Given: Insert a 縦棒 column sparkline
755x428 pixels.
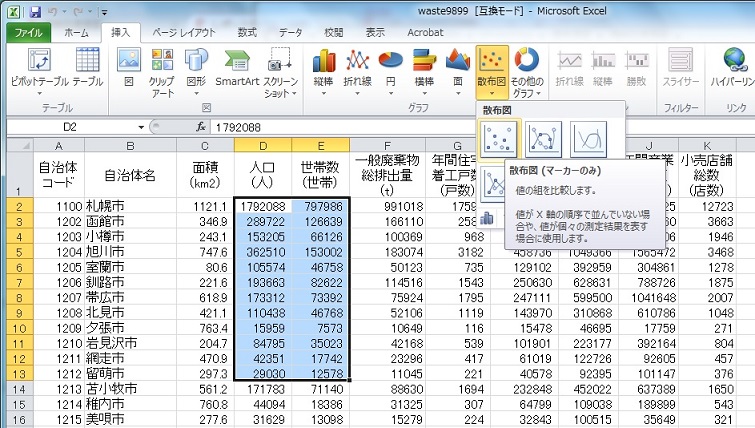Looking at the screenshot, I should click(x=603, y=70).
